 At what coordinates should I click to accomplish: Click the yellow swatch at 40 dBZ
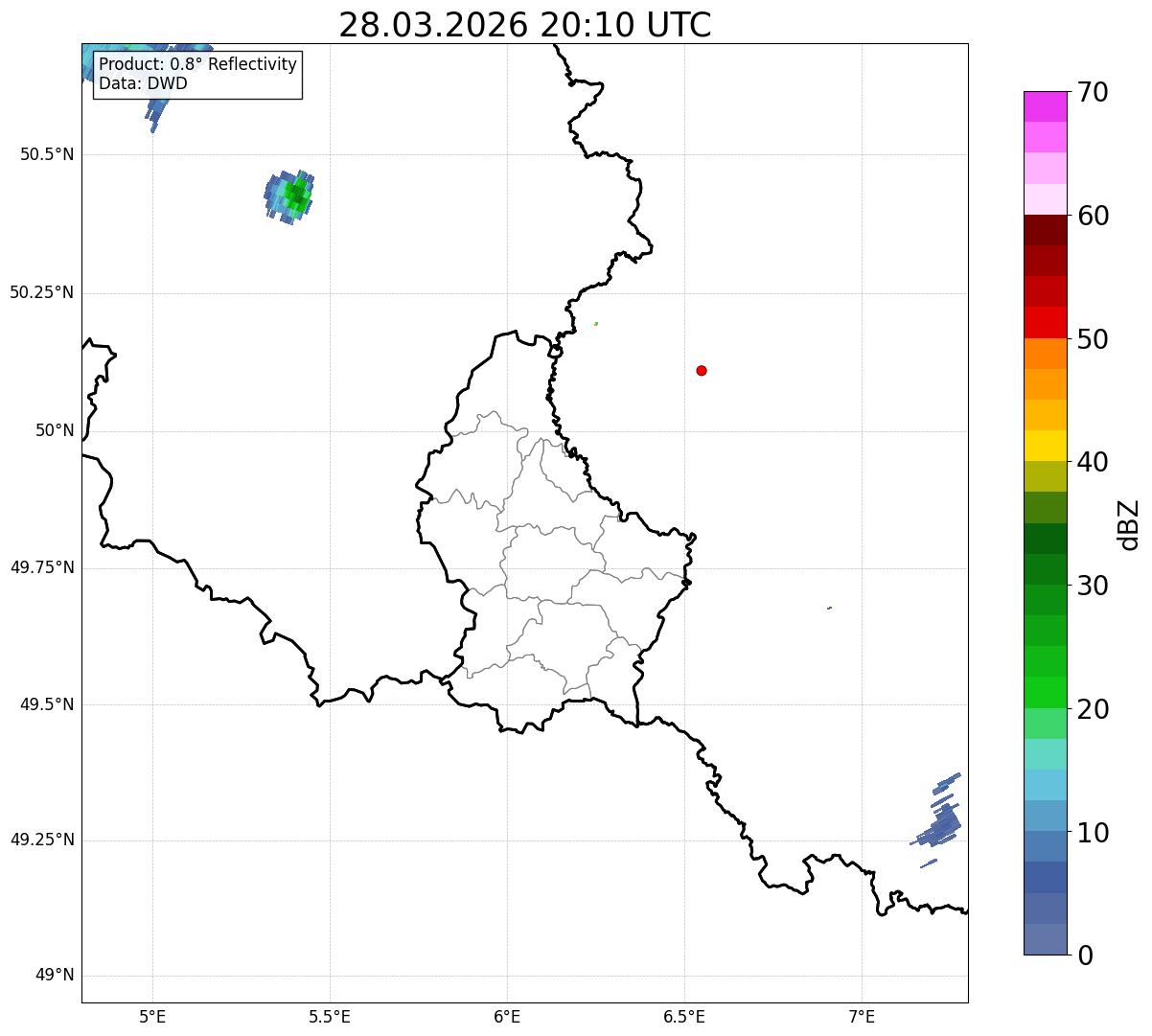pyautogui.click(x=1044, y=447)
